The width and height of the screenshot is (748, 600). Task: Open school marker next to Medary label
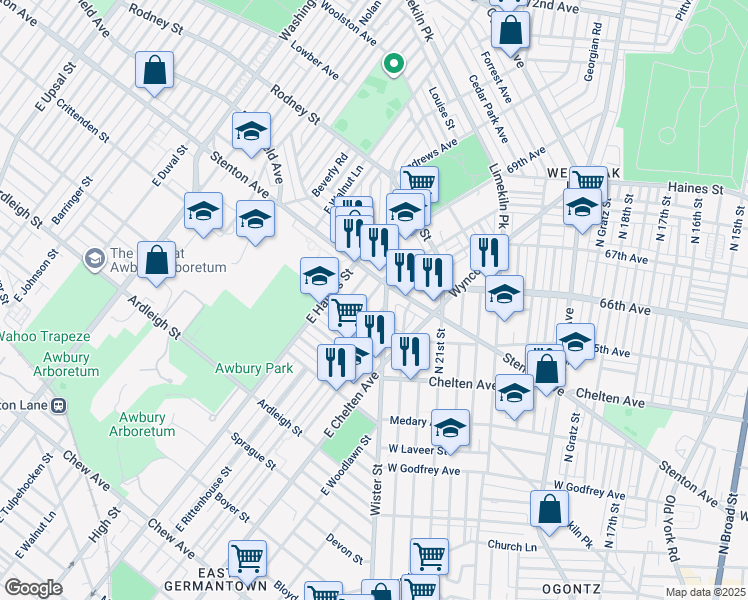[x=450, y=432]
